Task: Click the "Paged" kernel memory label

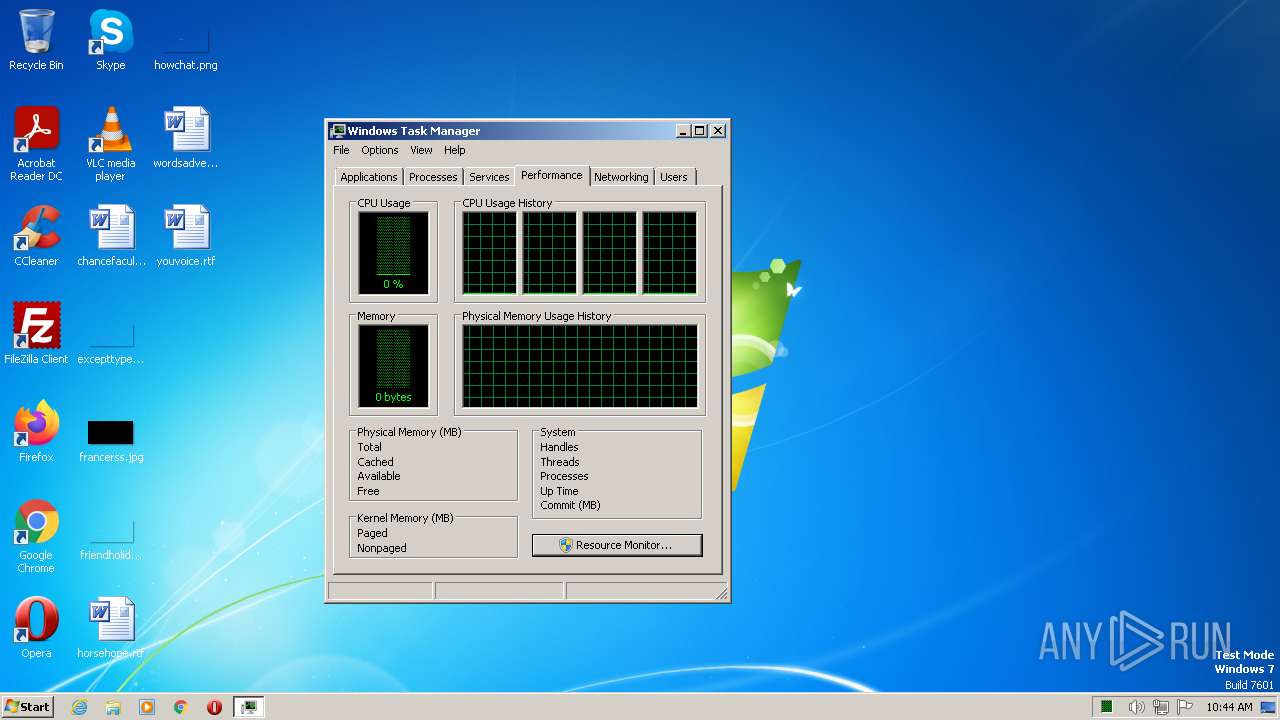Action: tap(372, 533)
